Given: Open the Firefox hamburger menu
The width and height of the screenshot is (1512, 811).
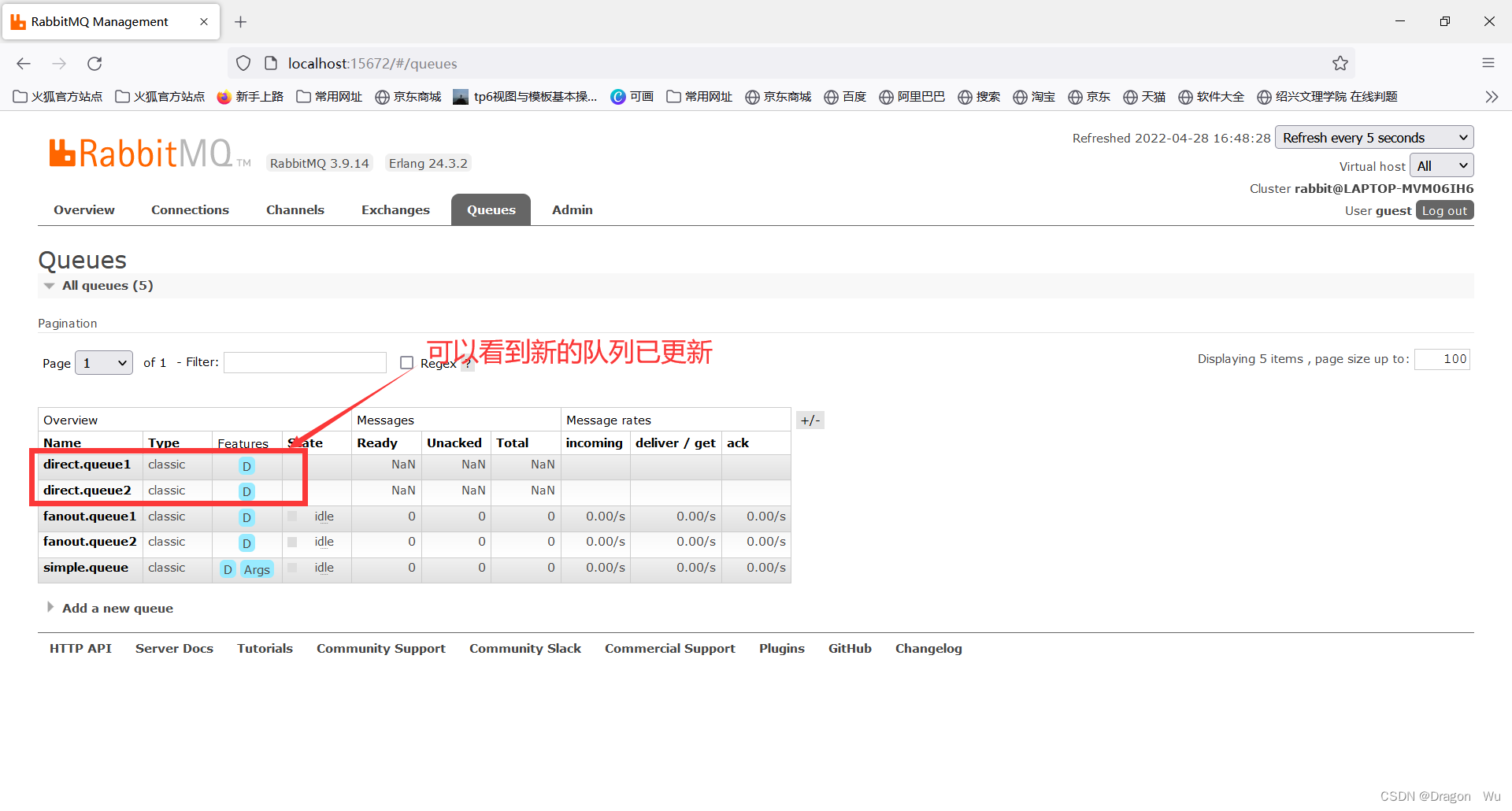Looking at the screenshot, I should pyautogui.click(x=1488, y=63).
